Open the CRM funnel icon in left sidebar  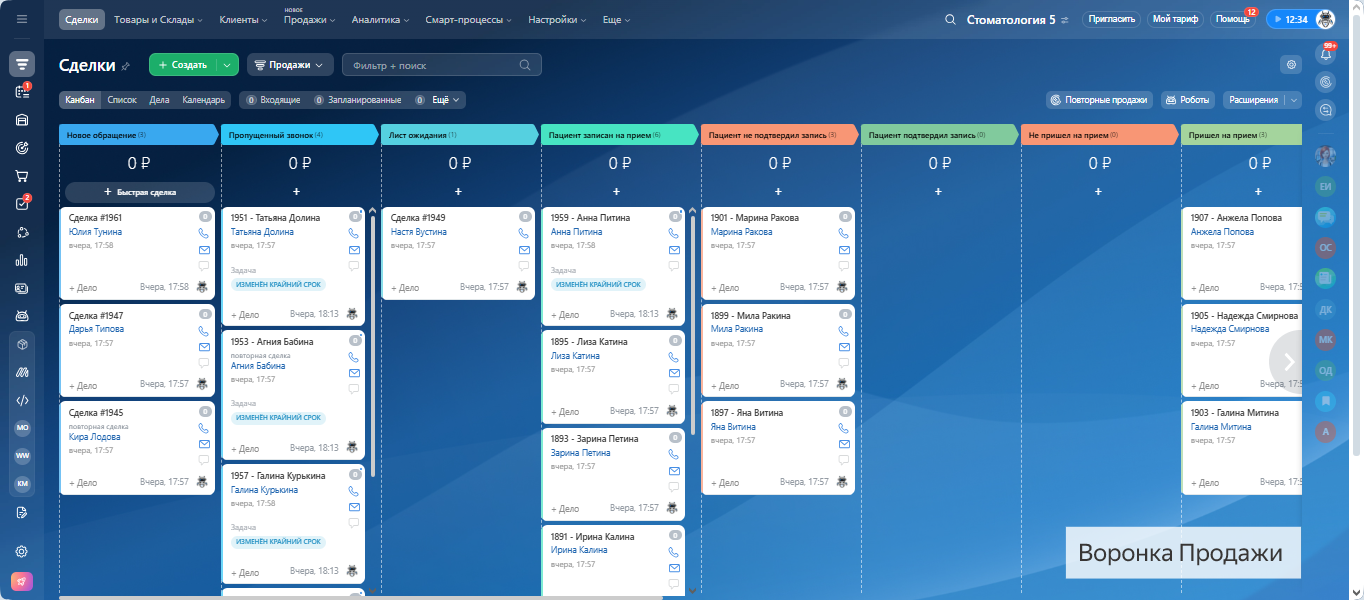click(x=22, y=64)
